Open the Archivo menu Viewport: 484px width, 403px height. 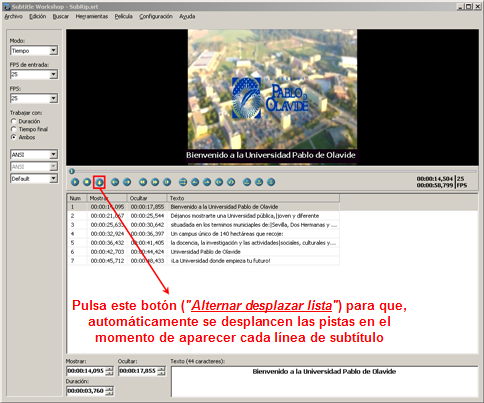(14, 16)
